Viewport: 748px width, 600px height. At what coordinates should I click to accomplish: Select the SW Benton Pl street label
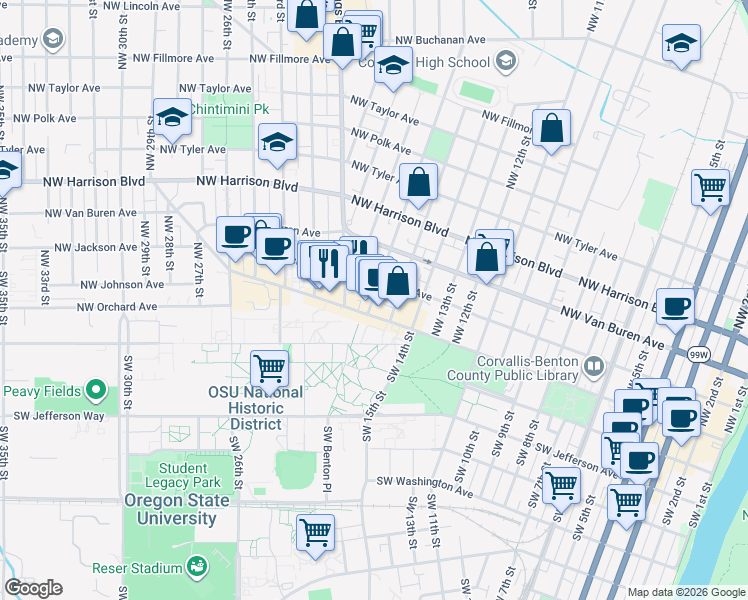tap(327, 459)
